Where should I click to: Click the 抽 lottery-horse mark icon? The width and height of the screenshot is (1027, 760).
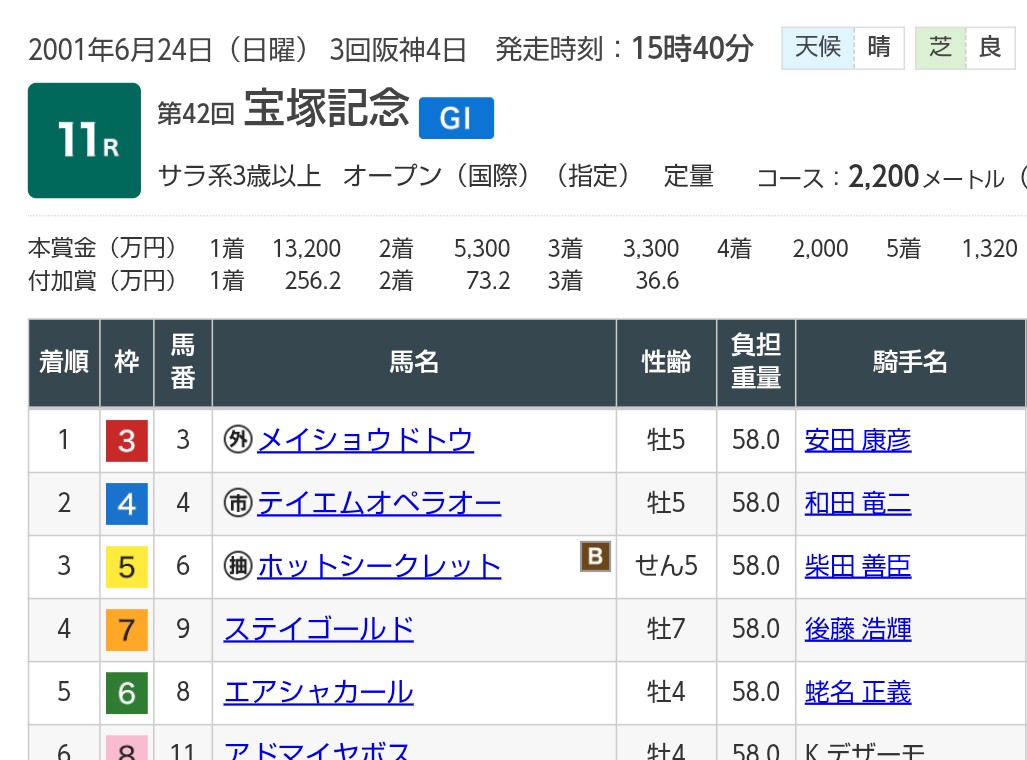(238, 566)
